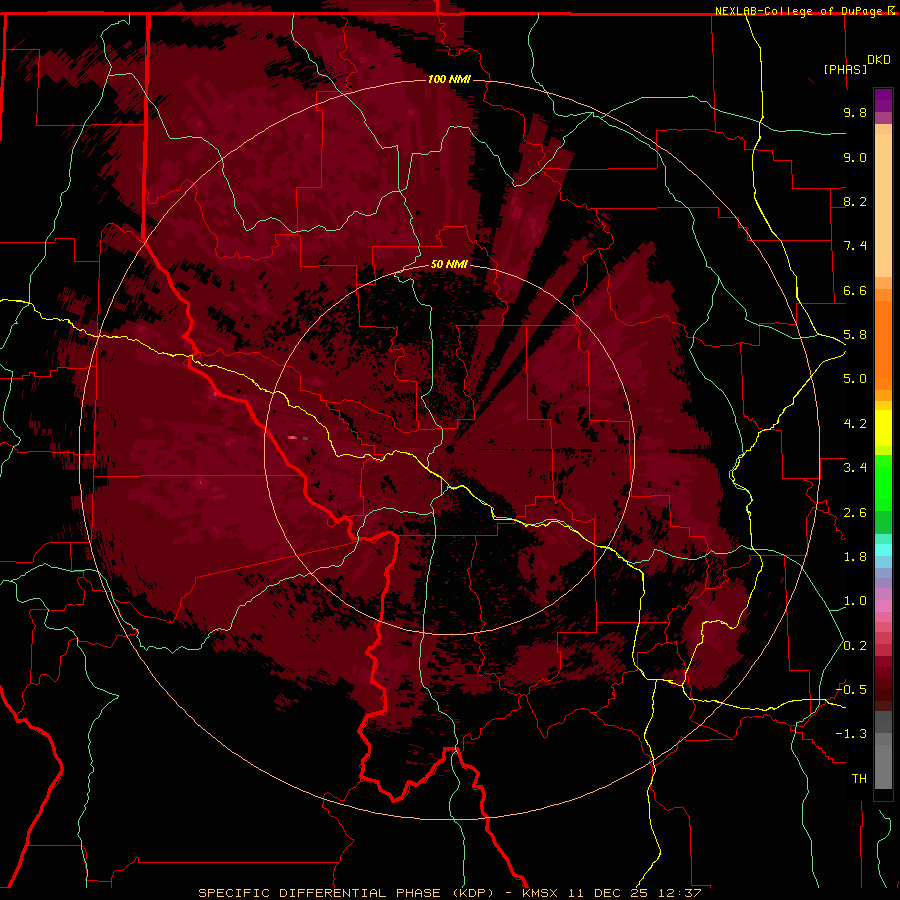Click the 5.8 color scale value
Viewport: 900px width, 900px height.
[855, 335]
